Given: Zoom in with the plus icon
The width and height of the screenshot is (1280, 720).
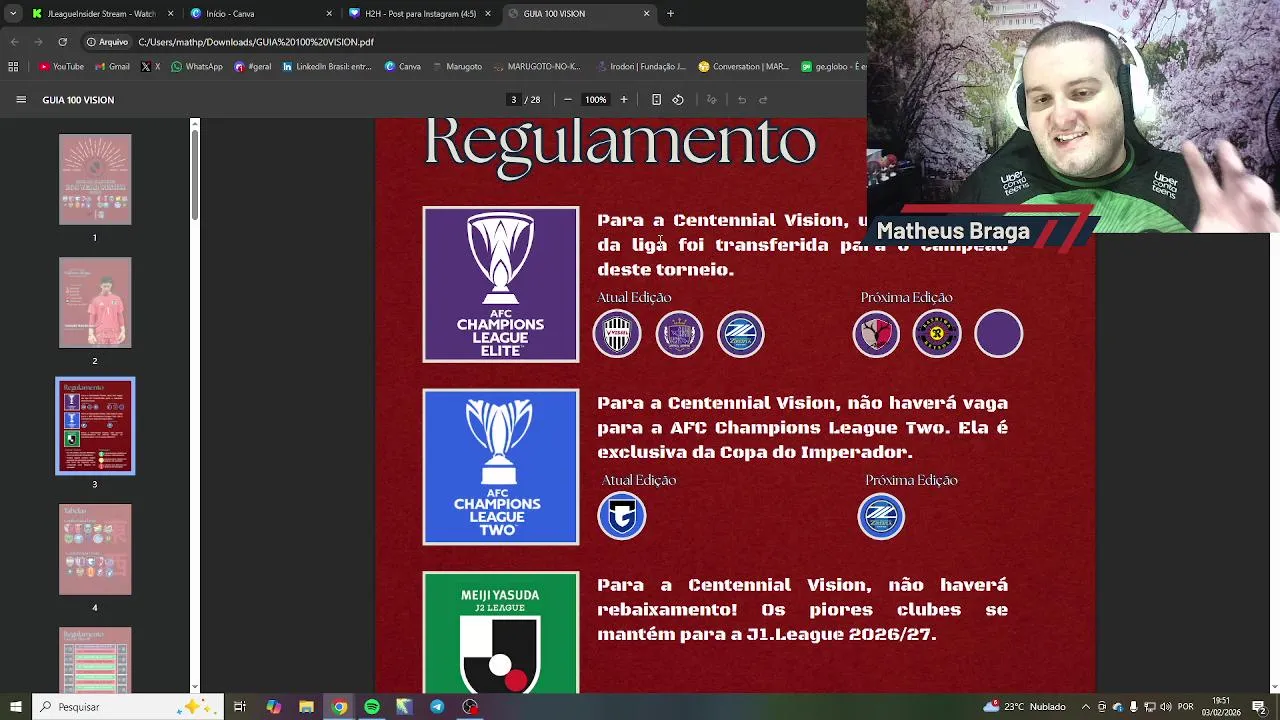Looking at the screenshot, I should pos(624,100).
